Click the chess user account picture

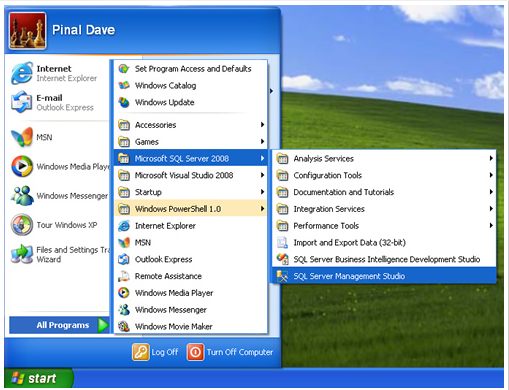pos(27,31)
